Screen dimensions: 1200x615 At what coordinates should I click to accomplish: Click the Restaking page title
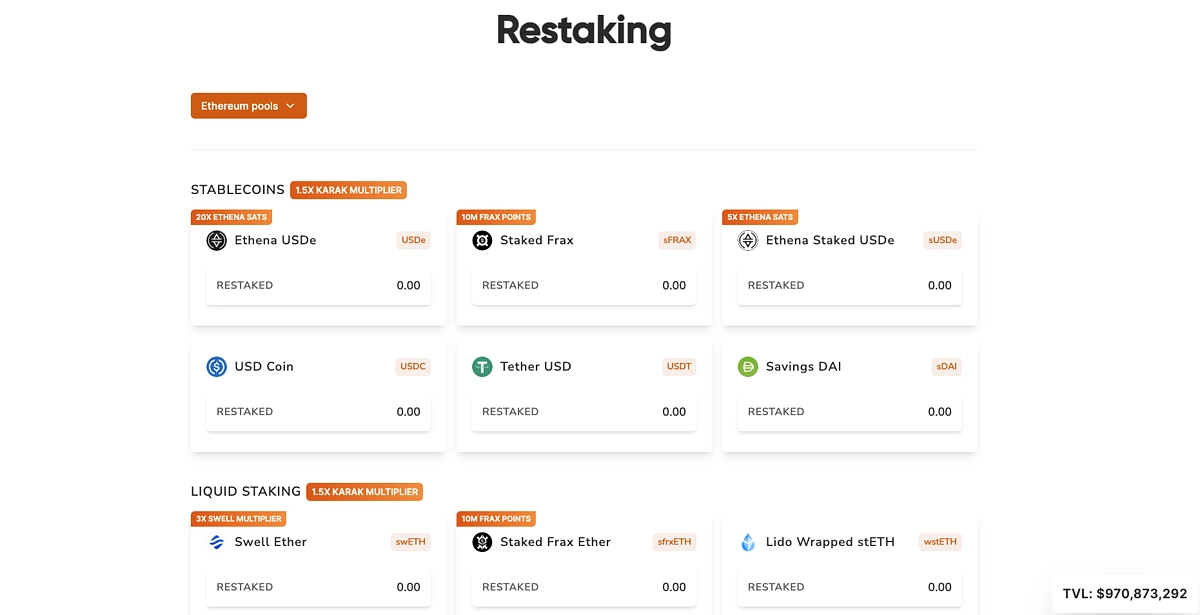[584, 30]
